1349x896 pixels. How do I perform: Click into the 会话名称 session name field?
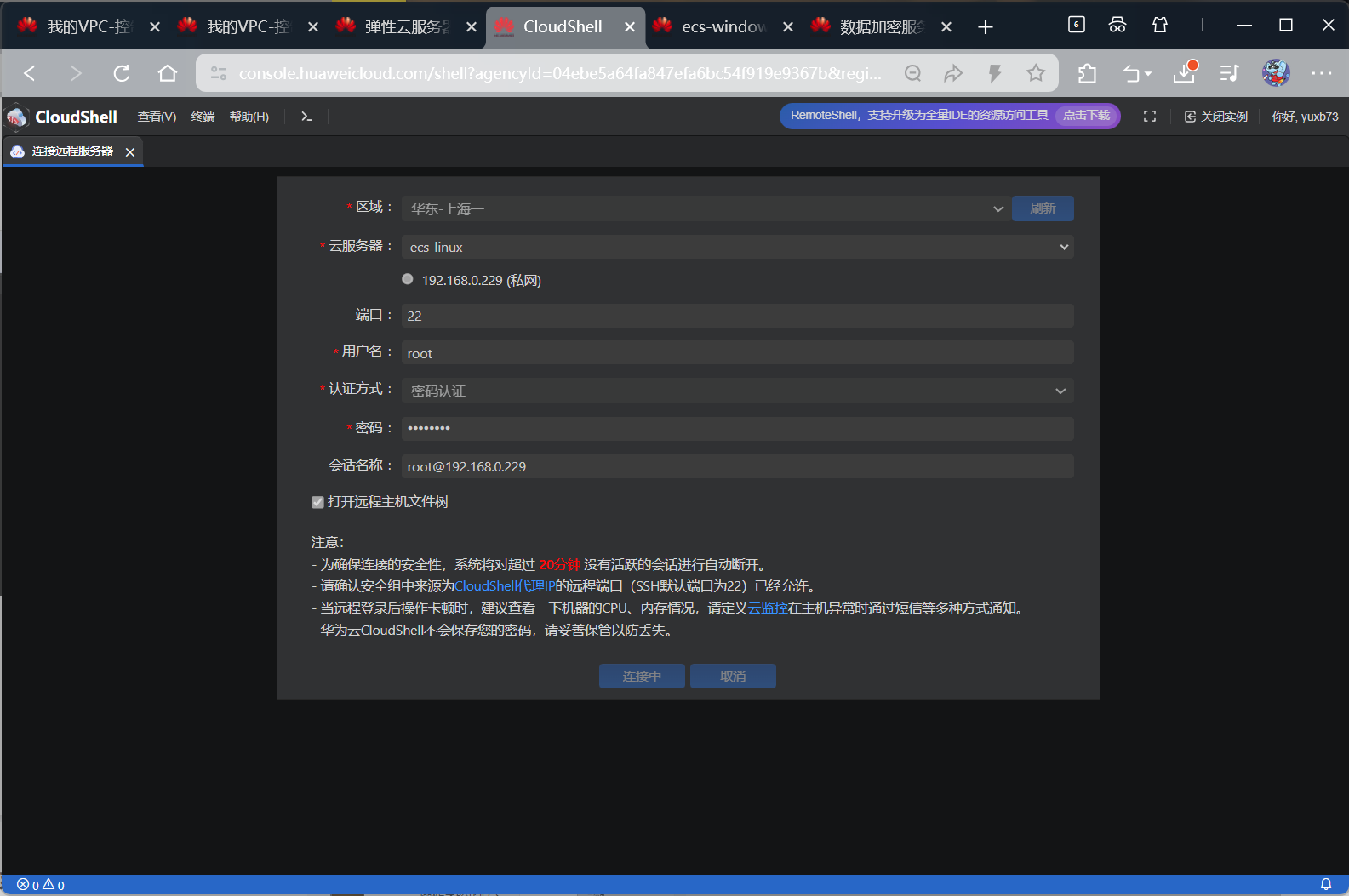pos(738,466)
